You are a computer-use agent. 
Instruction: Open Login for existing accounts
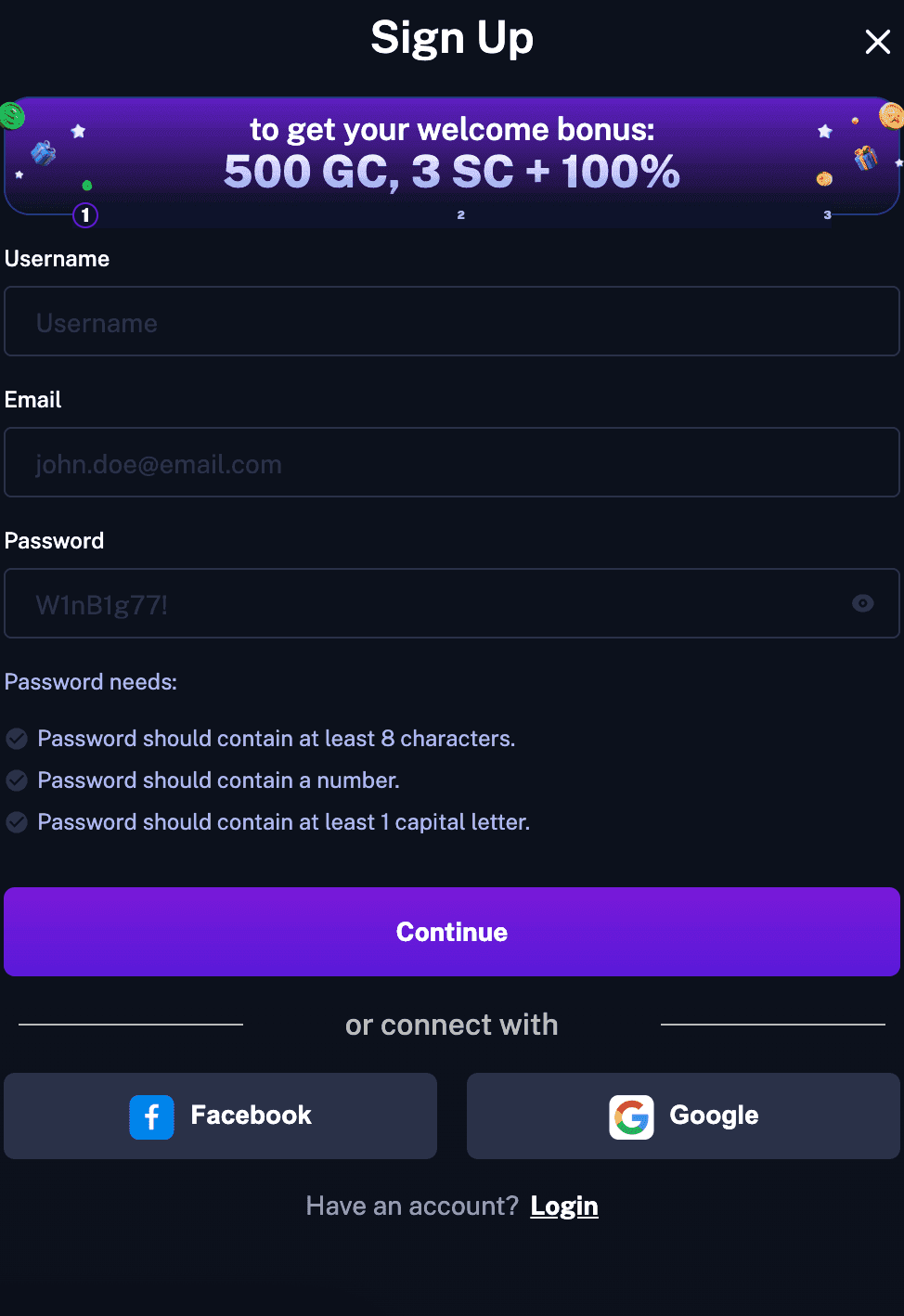point(564,1205)
